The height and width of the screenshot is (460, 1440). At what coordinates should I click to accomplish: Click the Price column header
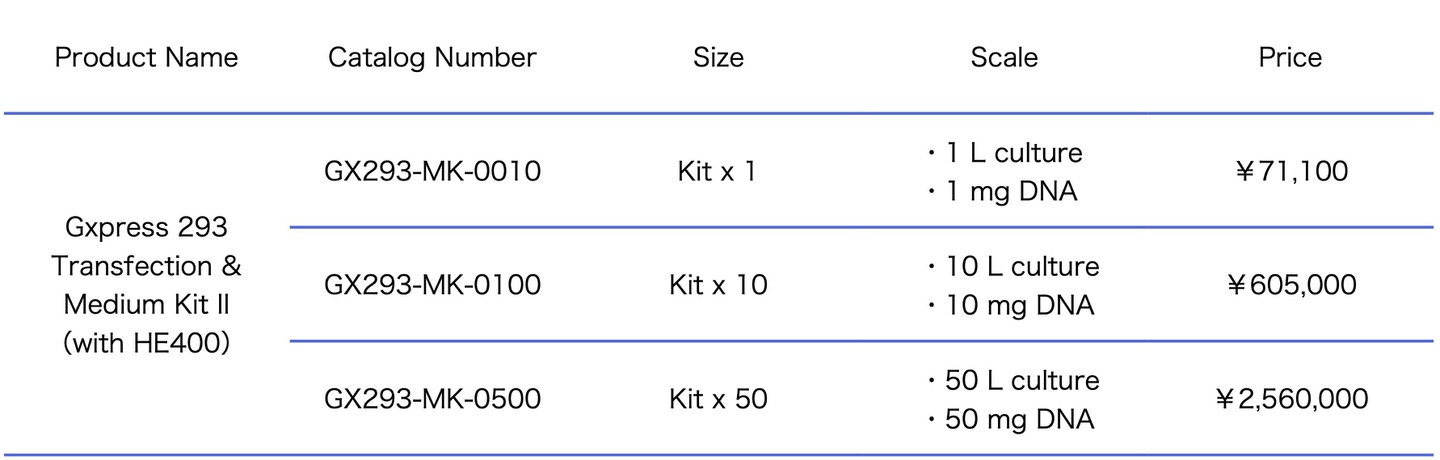click(x=1290, y=58)
